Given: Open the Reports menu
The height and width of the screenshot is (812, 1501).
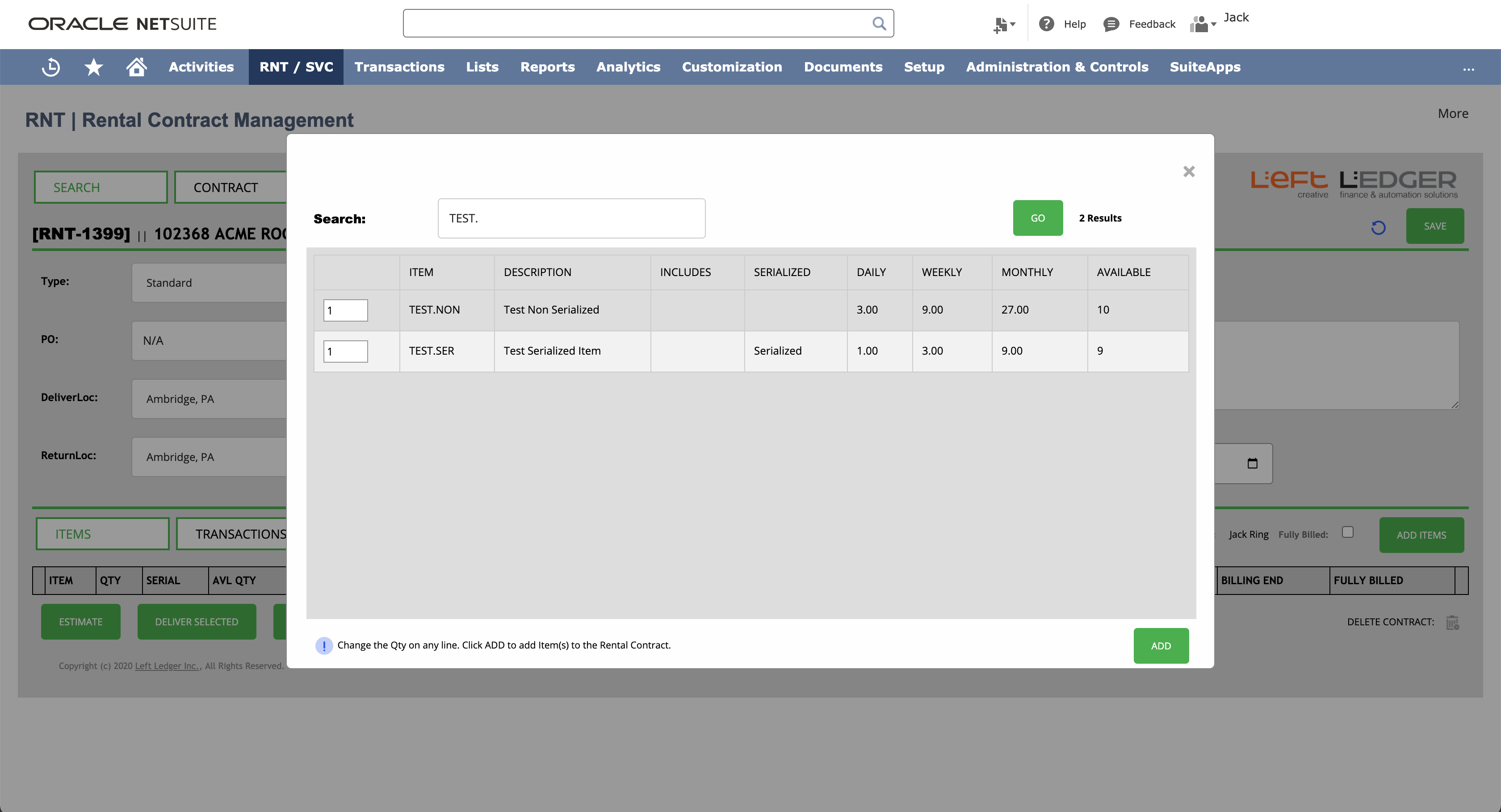Looking at the screenshot, I should [x=547, y=67].
